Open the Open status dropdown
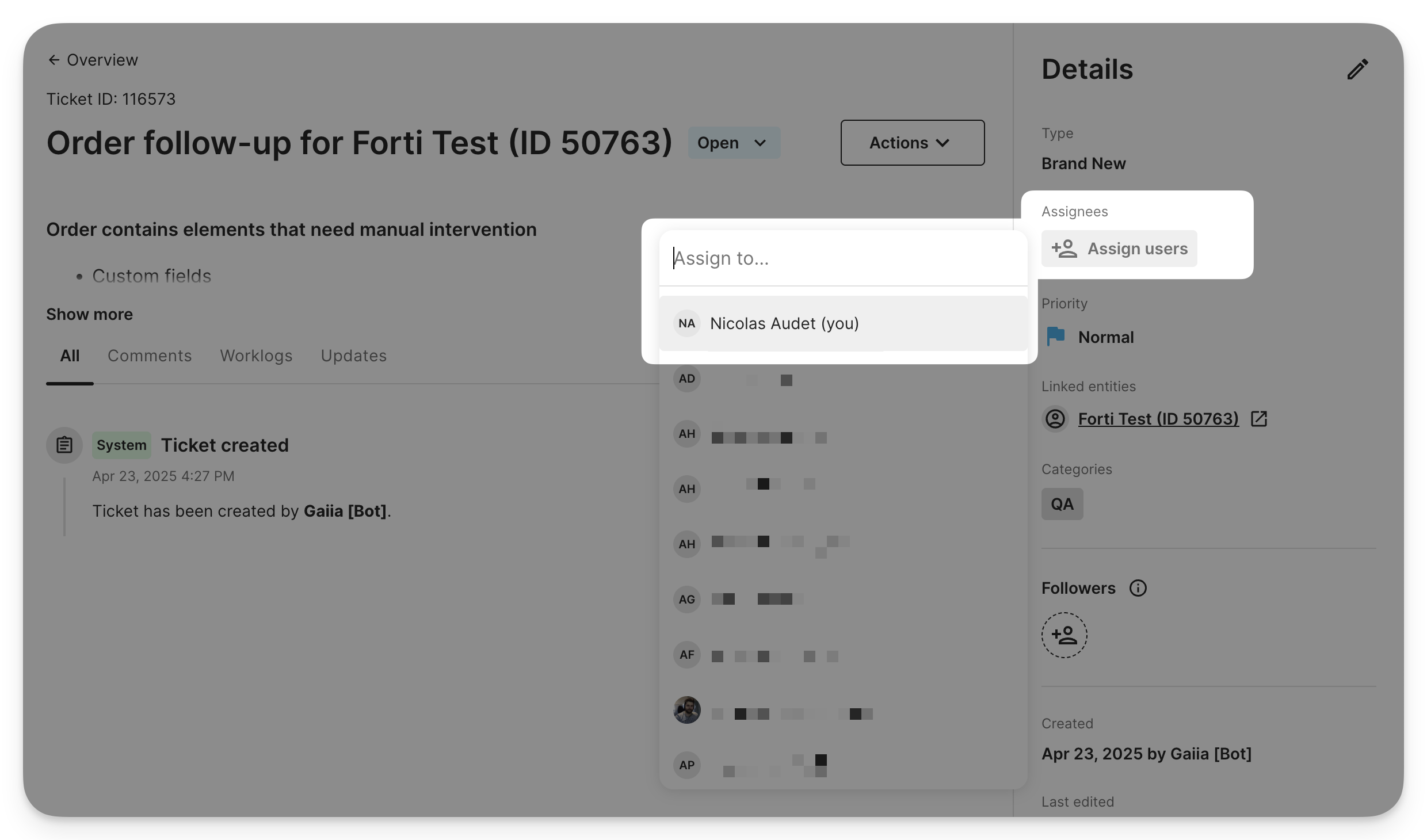 click(x=734, y=143)
